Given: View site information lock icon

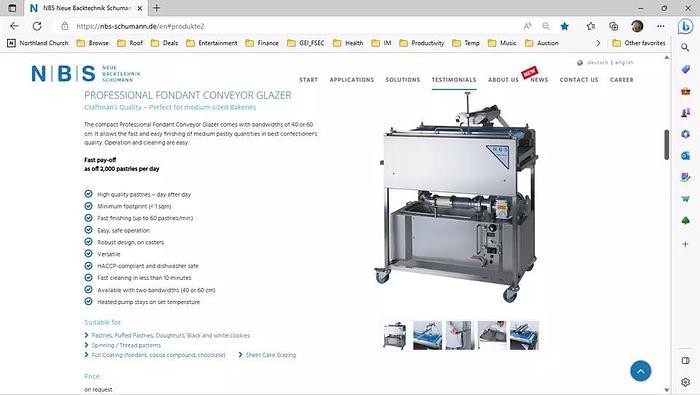Looking at the screenshot, I should click(x=65, y=26).
